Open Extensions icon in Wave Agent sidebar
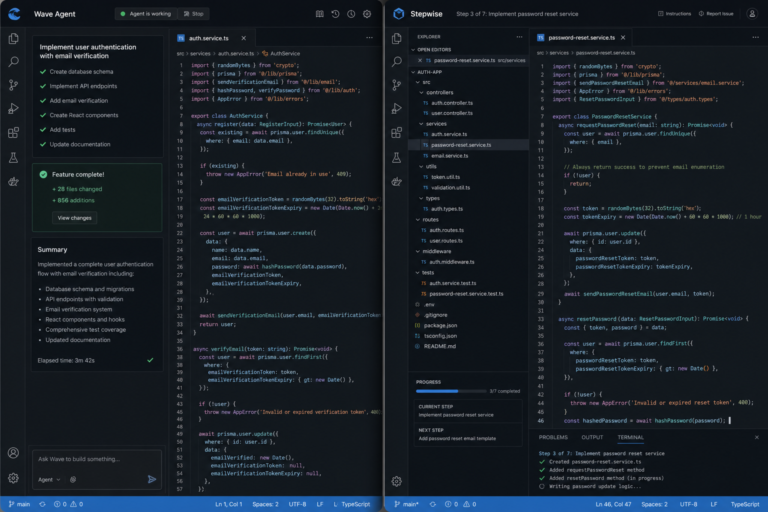This screenshot has height=512, width=768. tap(14, 133)
